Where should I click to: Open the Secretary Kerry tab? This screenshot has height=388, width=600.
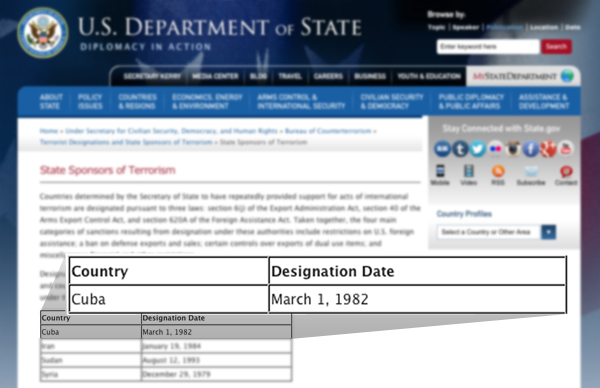[152, 76]
